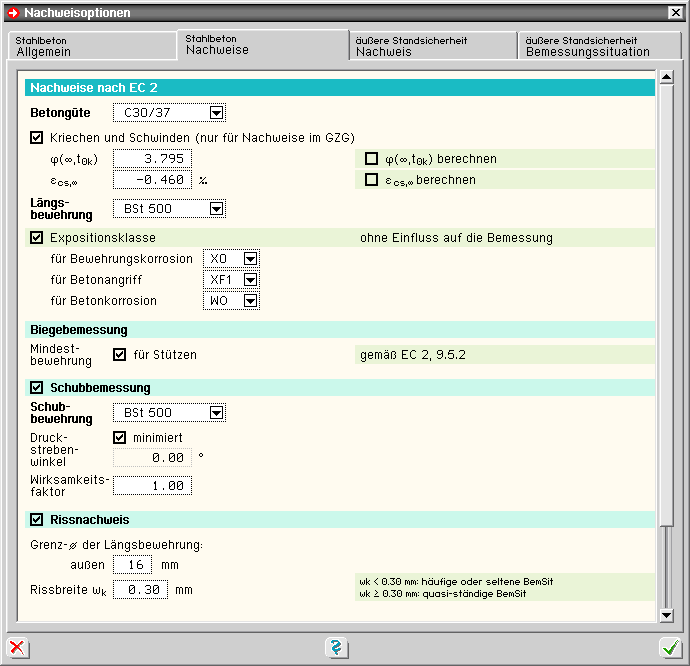This screenshot has width=690, height=666.
Task: Open help with the question mark icon
Action: [337, 647]
